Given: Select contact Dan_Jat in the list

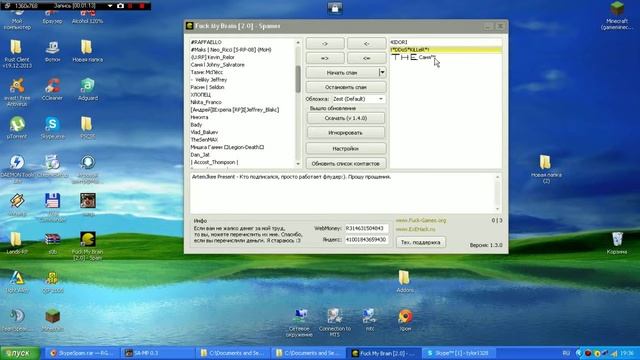Looking at the screenshot, I should pyautogui.click(x=200, y=155).
